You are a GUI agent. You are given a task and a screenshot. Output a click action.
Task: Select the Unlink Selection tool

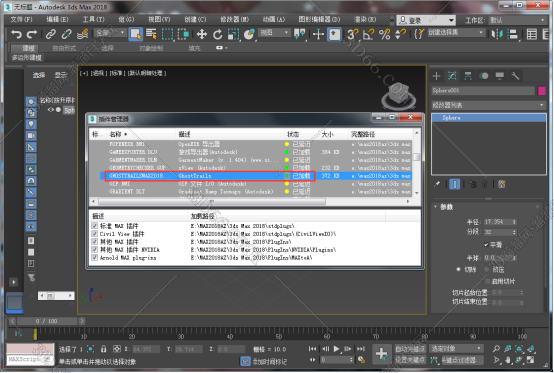click(x=66, y=34)
